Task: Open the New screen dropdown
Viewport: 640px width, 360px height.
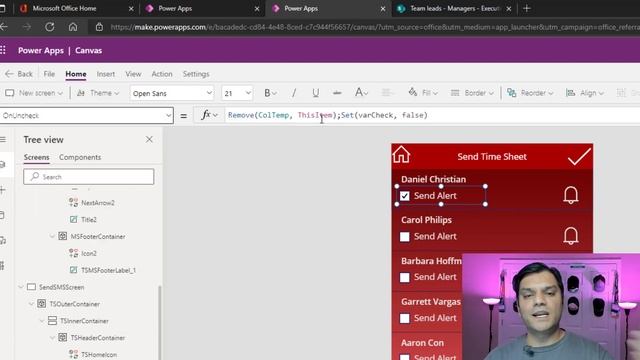Action: click(34, 93)
